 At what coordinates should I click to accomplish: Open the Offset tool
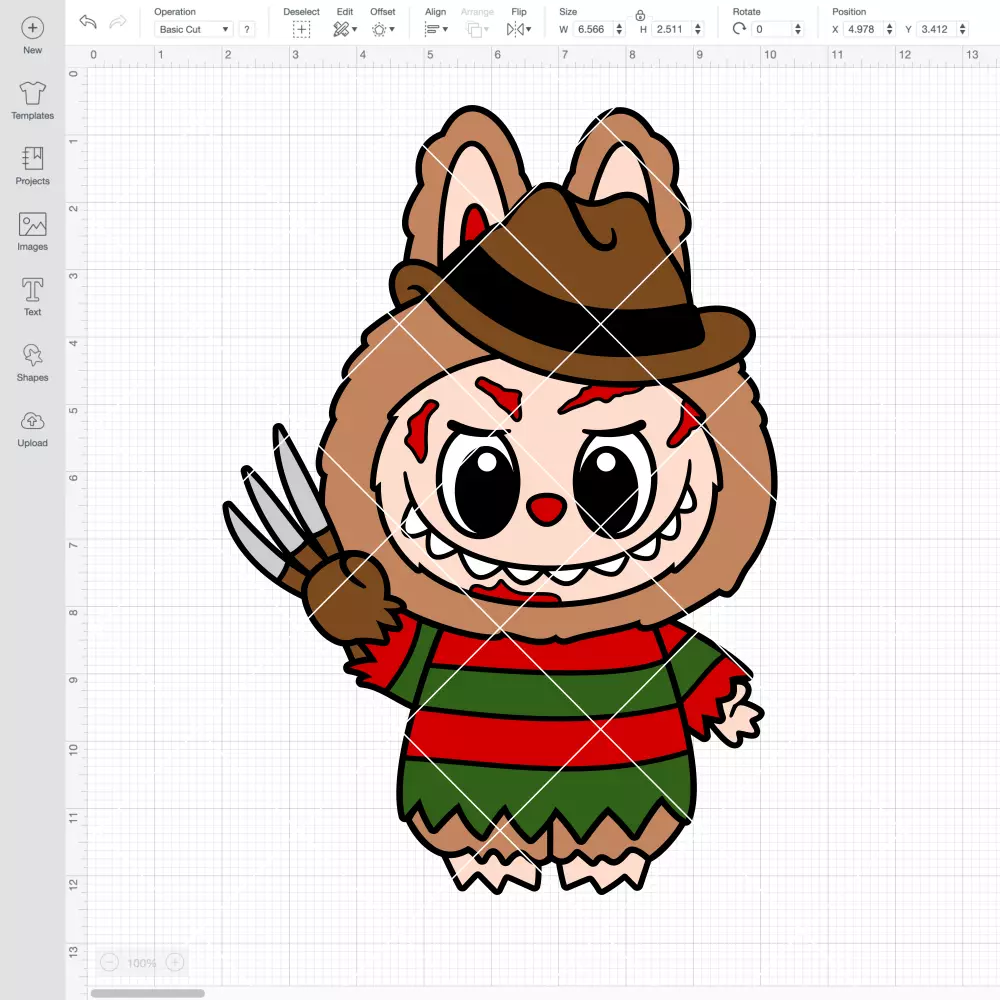click(x=383, y=29)
